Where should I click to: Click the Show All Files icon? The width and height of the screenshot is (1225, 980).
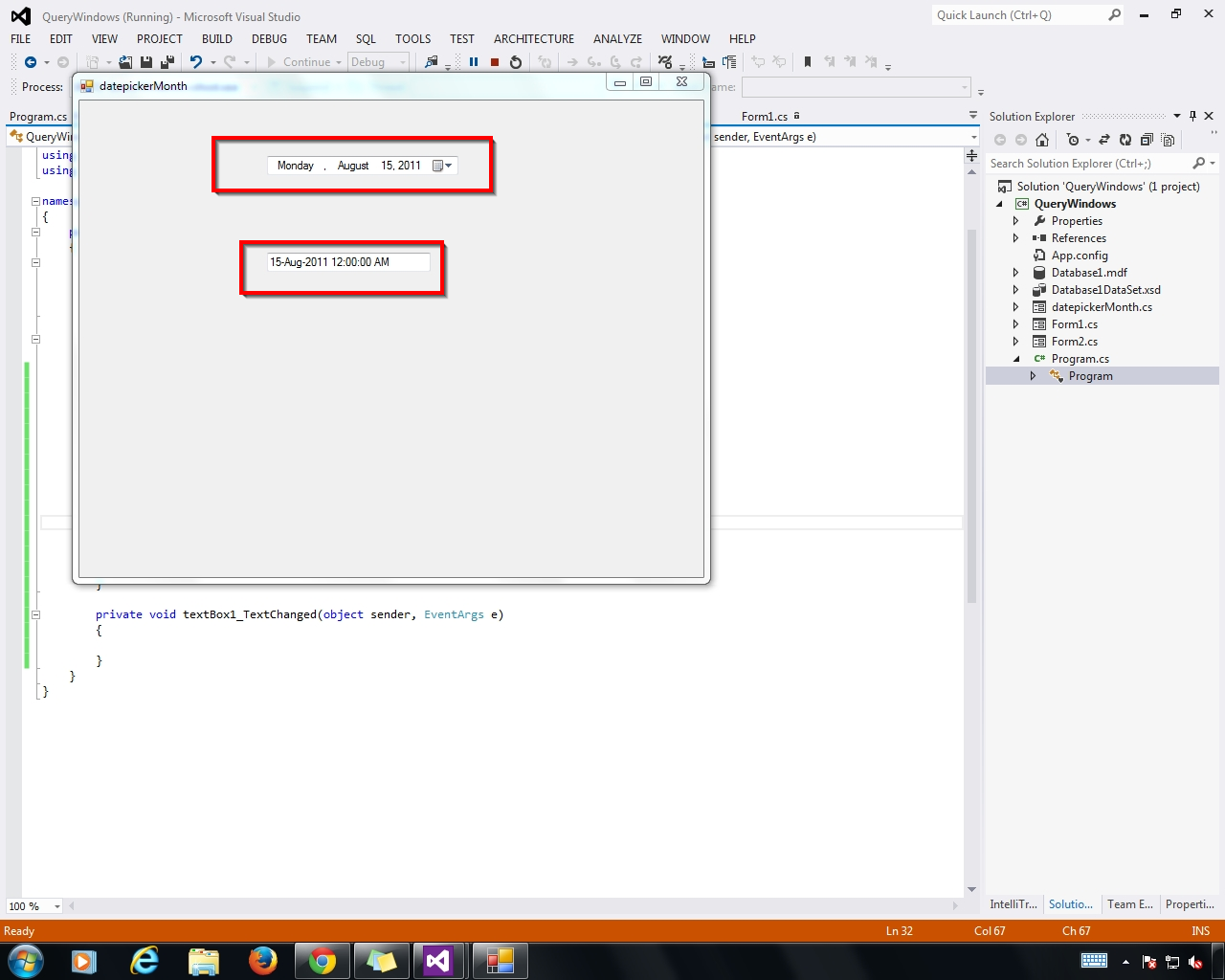pyautogui.click(x=1169, y=139)
